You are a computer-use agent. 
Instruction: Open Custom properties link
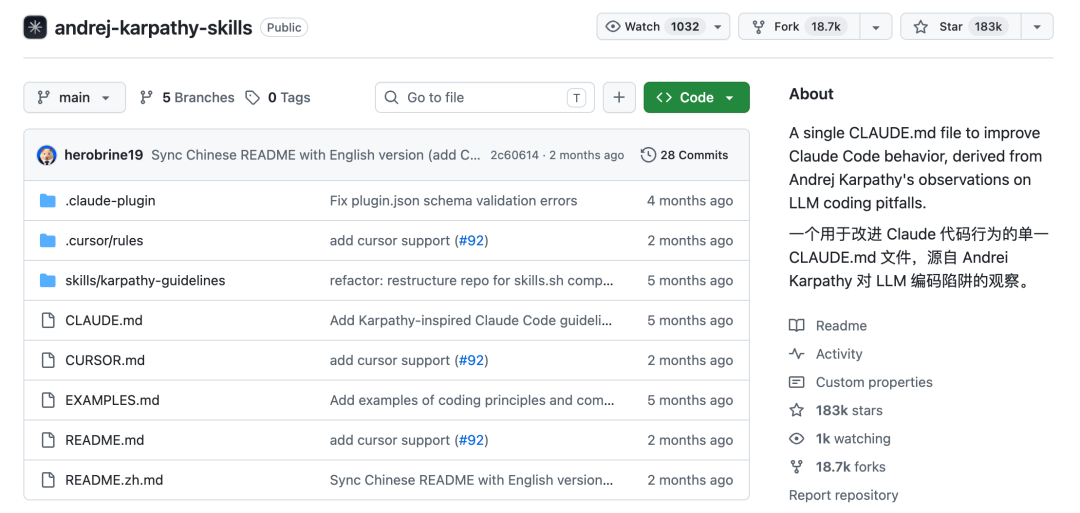click(874, 382)
